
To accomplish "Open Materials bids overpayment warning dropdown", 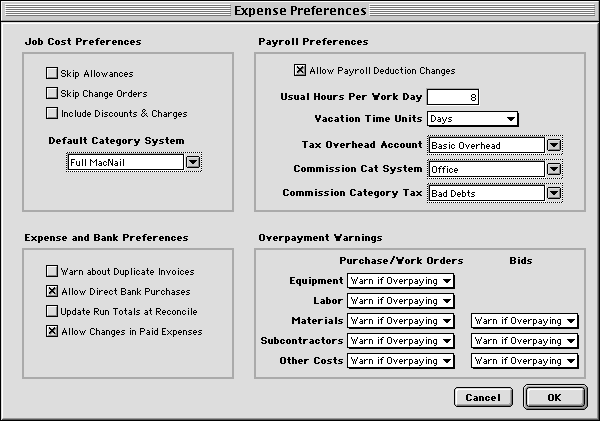I will [525, 321].
